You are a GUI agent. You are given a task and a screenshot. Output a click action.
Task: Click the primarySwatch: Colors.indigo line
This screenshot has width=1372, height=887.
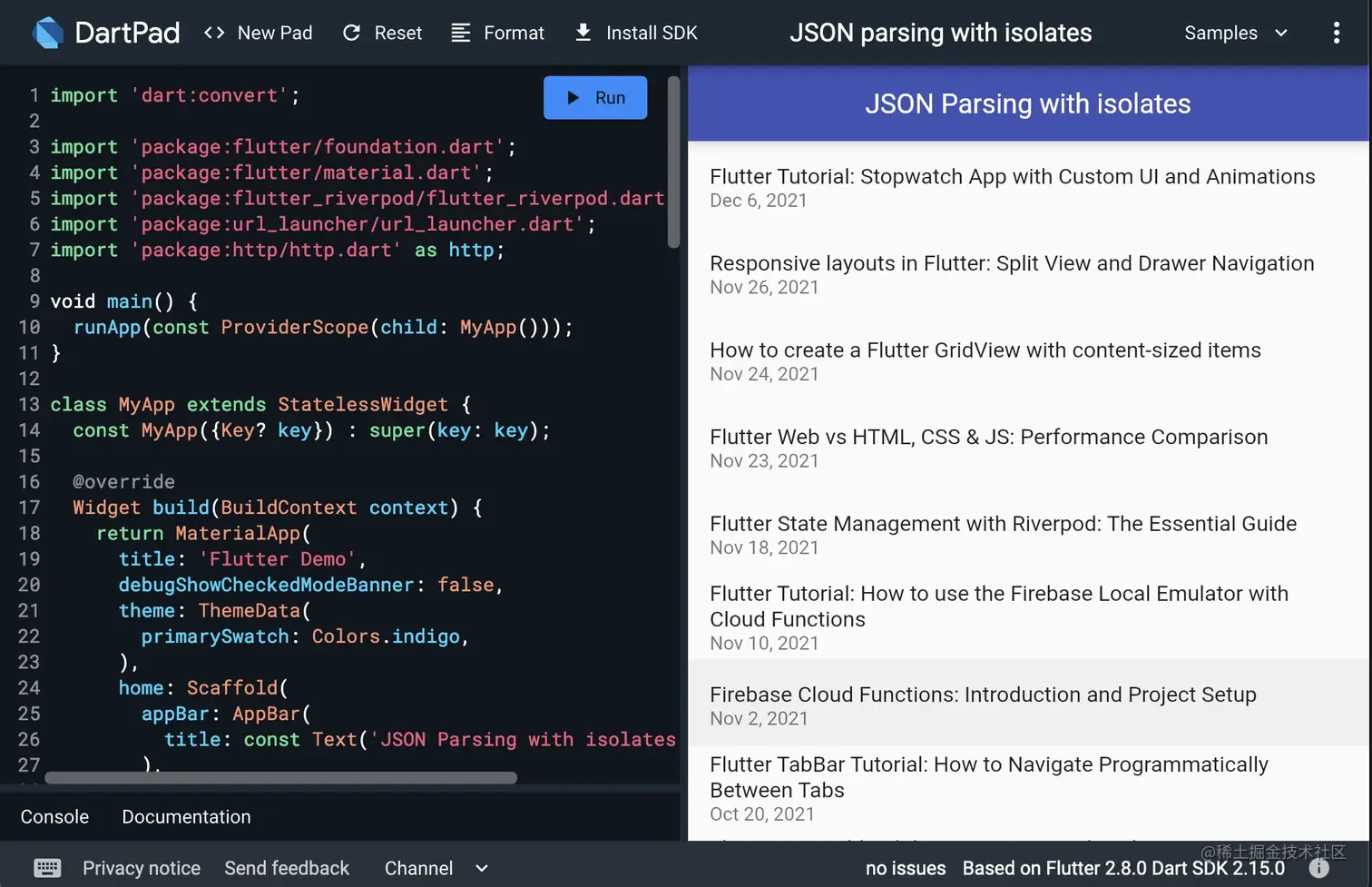tap(305, 636)
